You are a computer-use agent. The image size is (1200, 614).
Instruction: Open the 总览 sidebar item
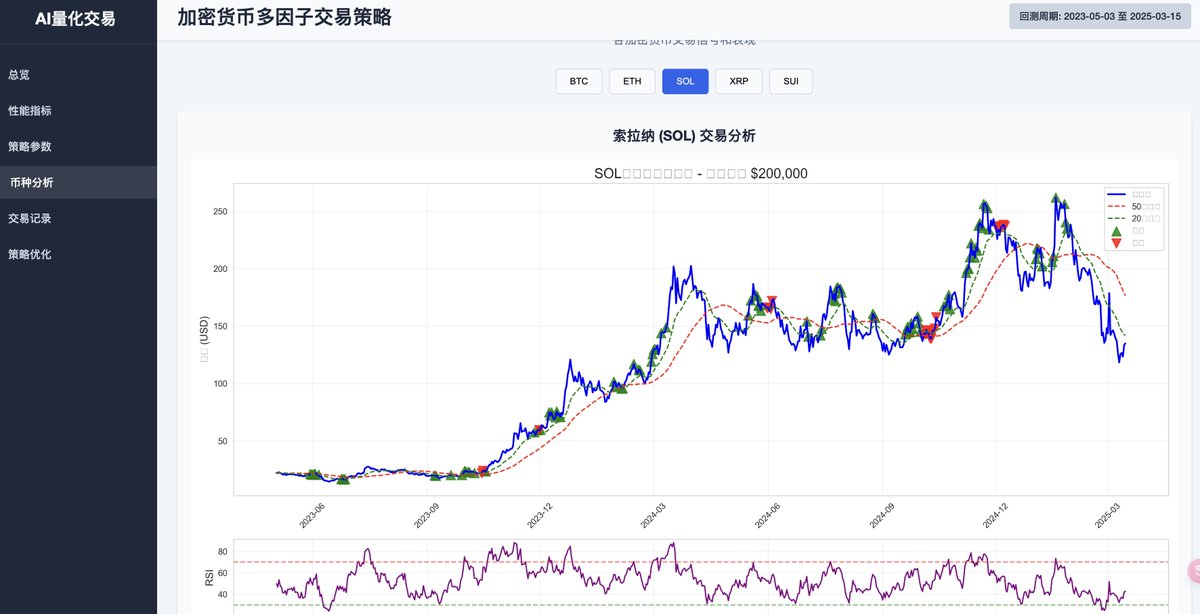click(x=78, y=75)
